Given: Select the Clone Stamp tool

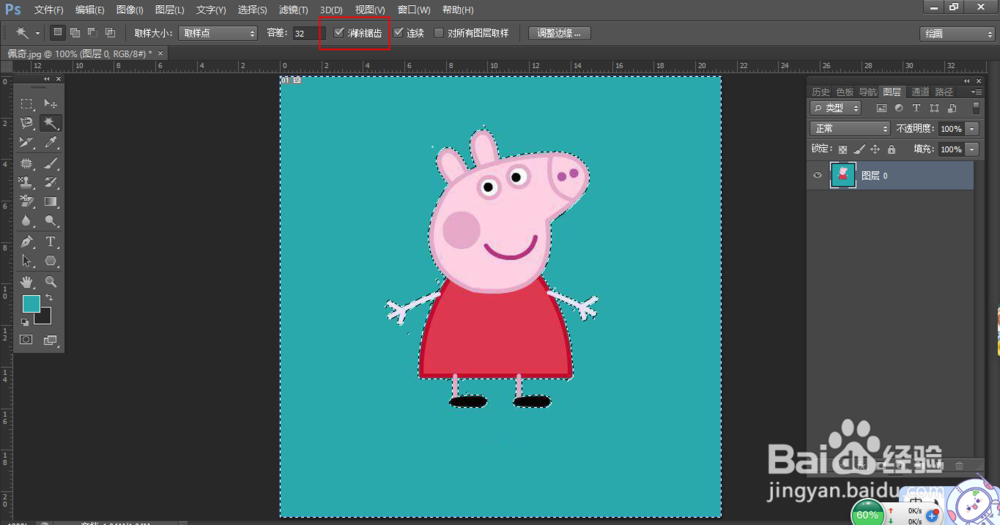Looking at the screenshot, I should click(26, 182).
